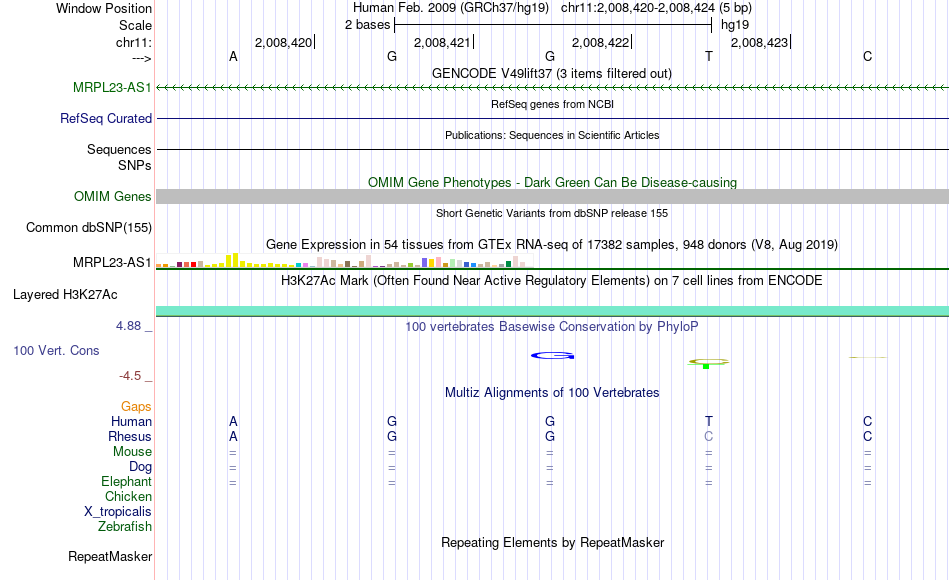The width and height of the screenshot is (950, 580).
Task: Click RefSeq genes from NCBI title
Action: (x=553, y=104)
